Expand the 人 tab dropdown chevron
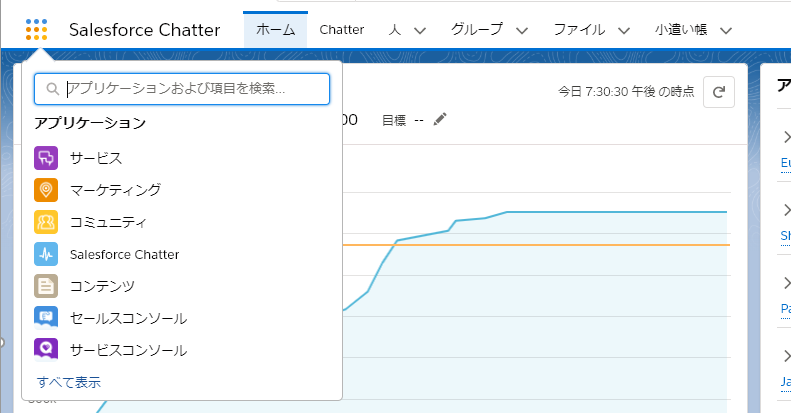The image size is (791, 413). (x=420, y=31)
